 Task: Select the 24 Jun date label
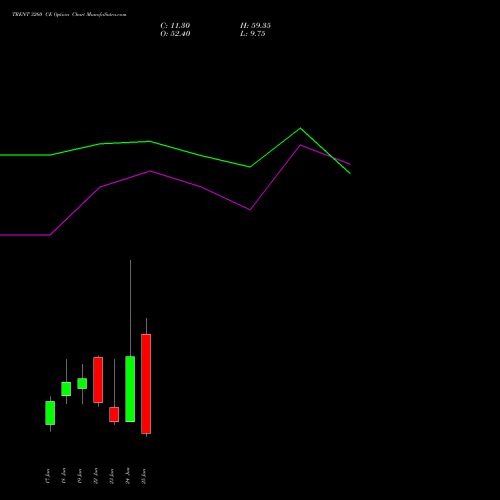128,476
